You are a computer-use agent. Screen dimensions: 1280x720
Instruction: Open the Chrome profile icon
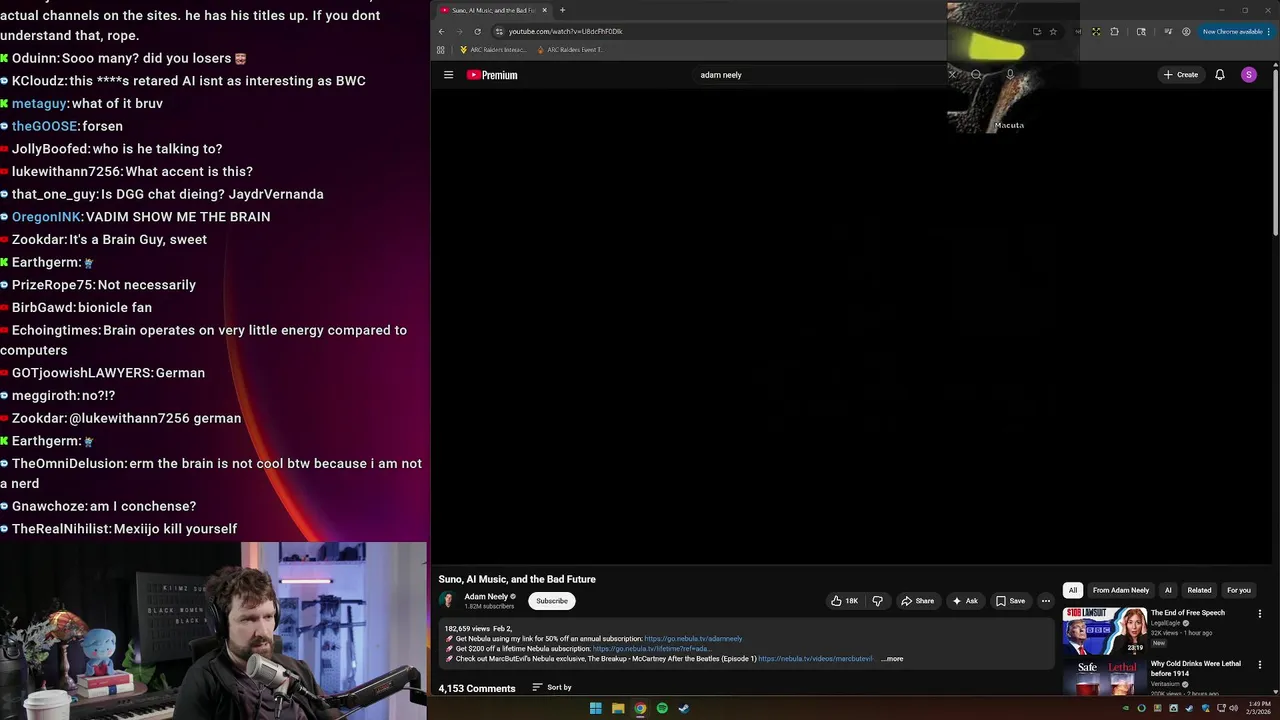[1186, 31]
